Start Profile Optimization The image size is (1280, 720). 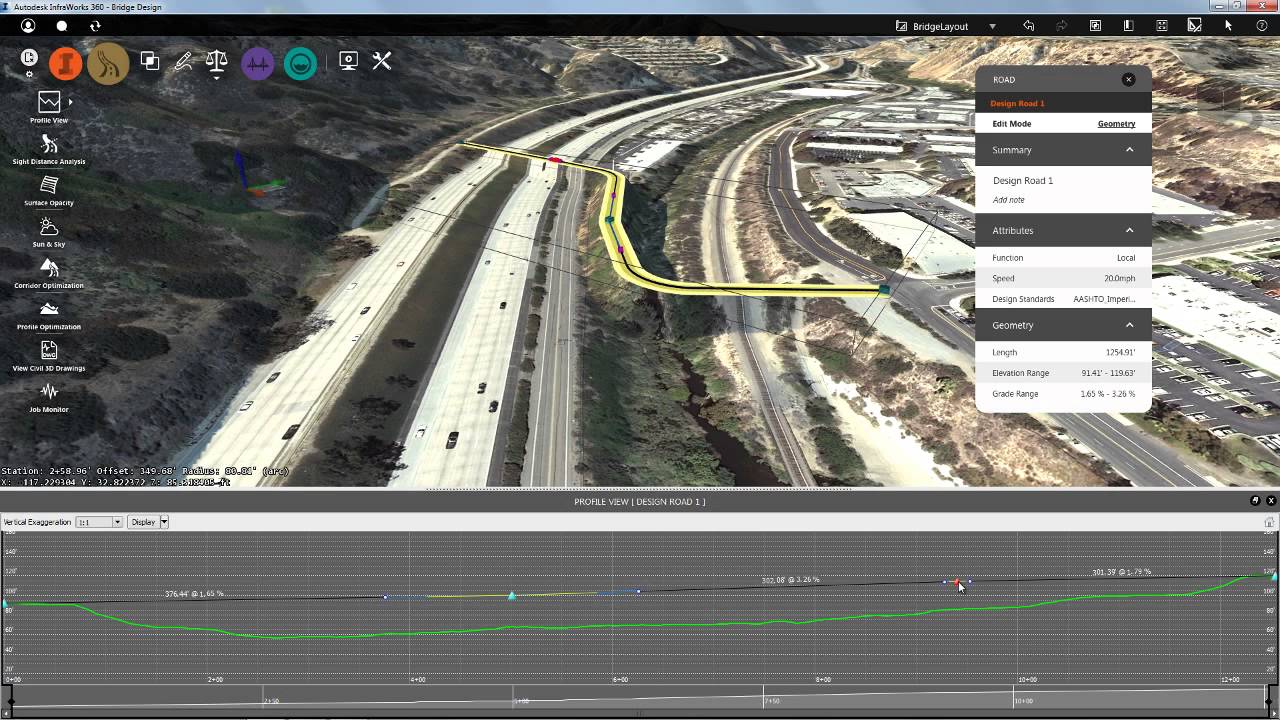[49, 314]
